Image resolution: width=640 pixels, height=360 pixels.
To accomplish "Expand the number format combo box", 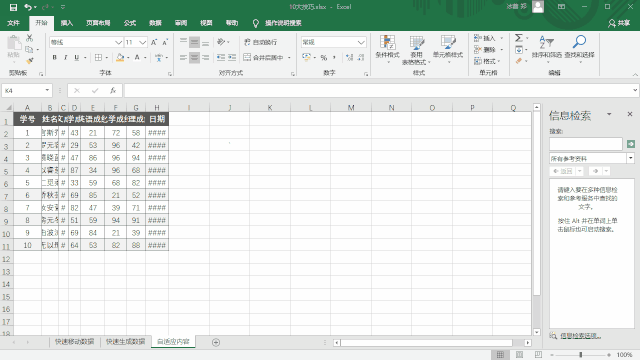I will point(361,42).
